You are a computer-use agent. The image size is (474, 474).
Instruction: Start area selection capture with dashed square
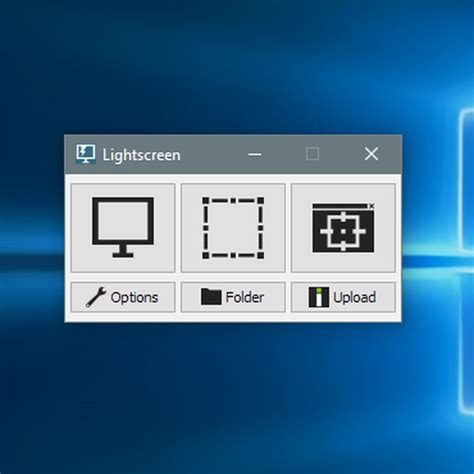(233, 228)
